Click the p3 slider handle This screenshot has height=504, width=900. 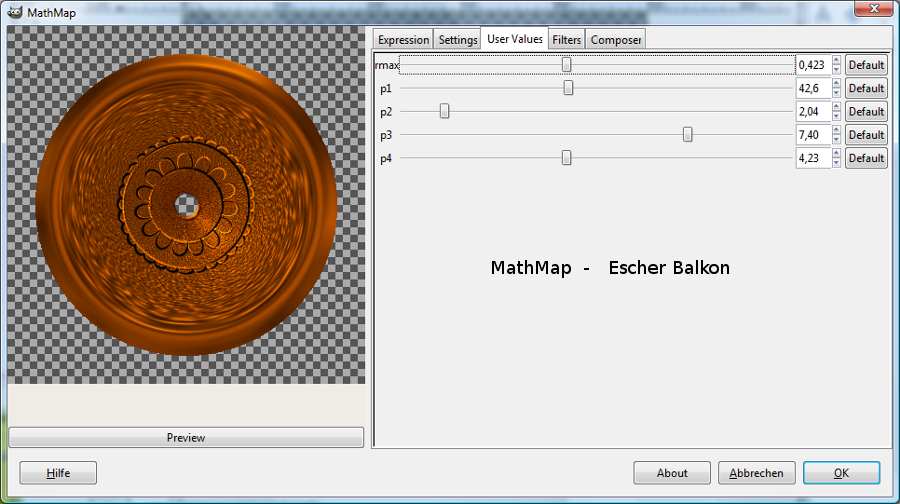[x=688, y=134]
